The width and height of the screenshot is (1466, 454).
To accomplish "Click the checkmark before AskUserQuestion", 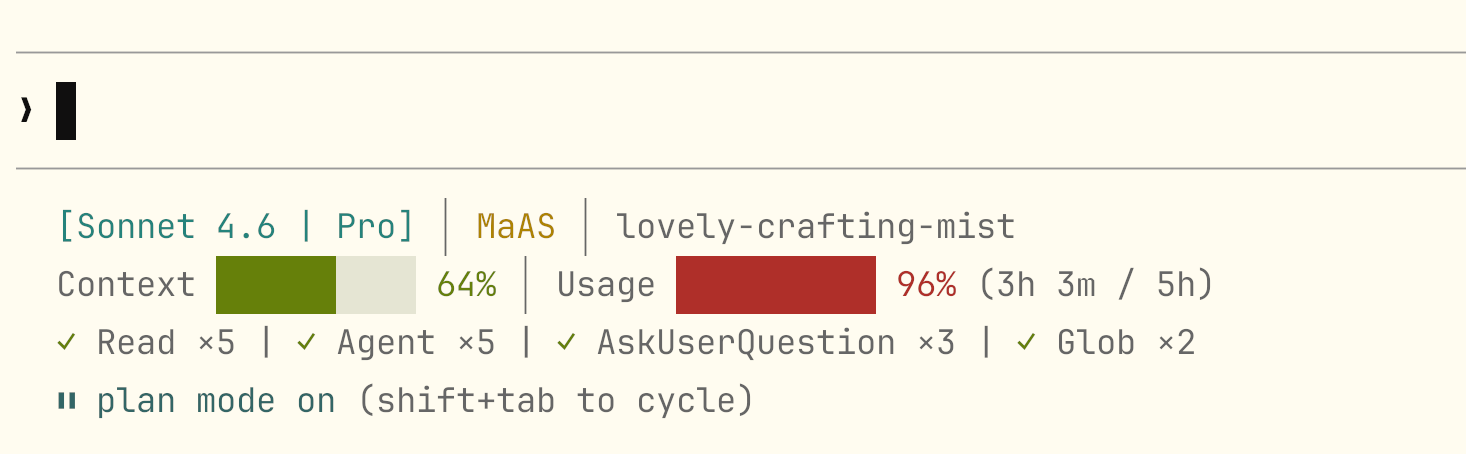I will coord(567,343).
